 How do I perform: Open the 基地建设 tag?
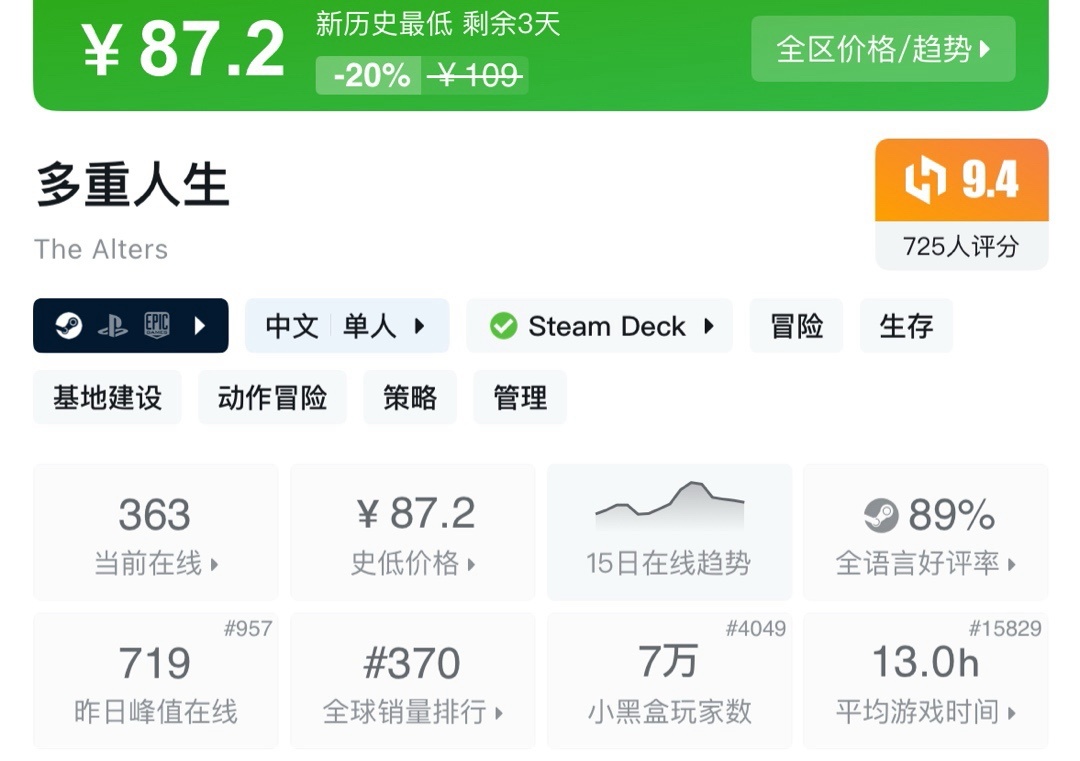[x=107, y=398]
